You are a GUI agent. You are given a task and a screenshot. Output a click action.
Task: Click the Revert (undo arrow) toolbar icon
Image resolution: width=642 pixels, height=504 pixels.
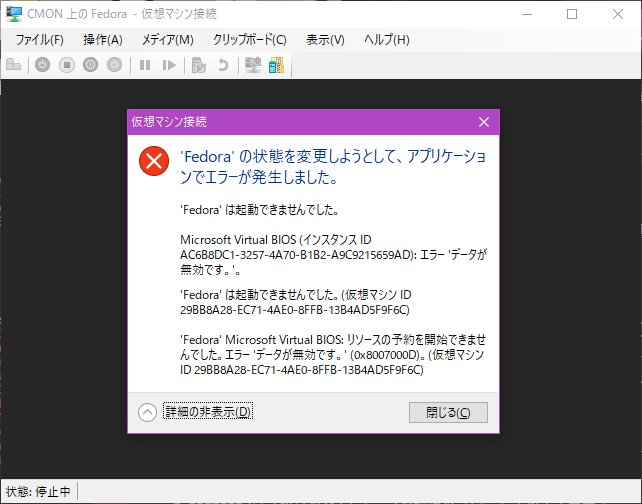click(x=222, y=65)
